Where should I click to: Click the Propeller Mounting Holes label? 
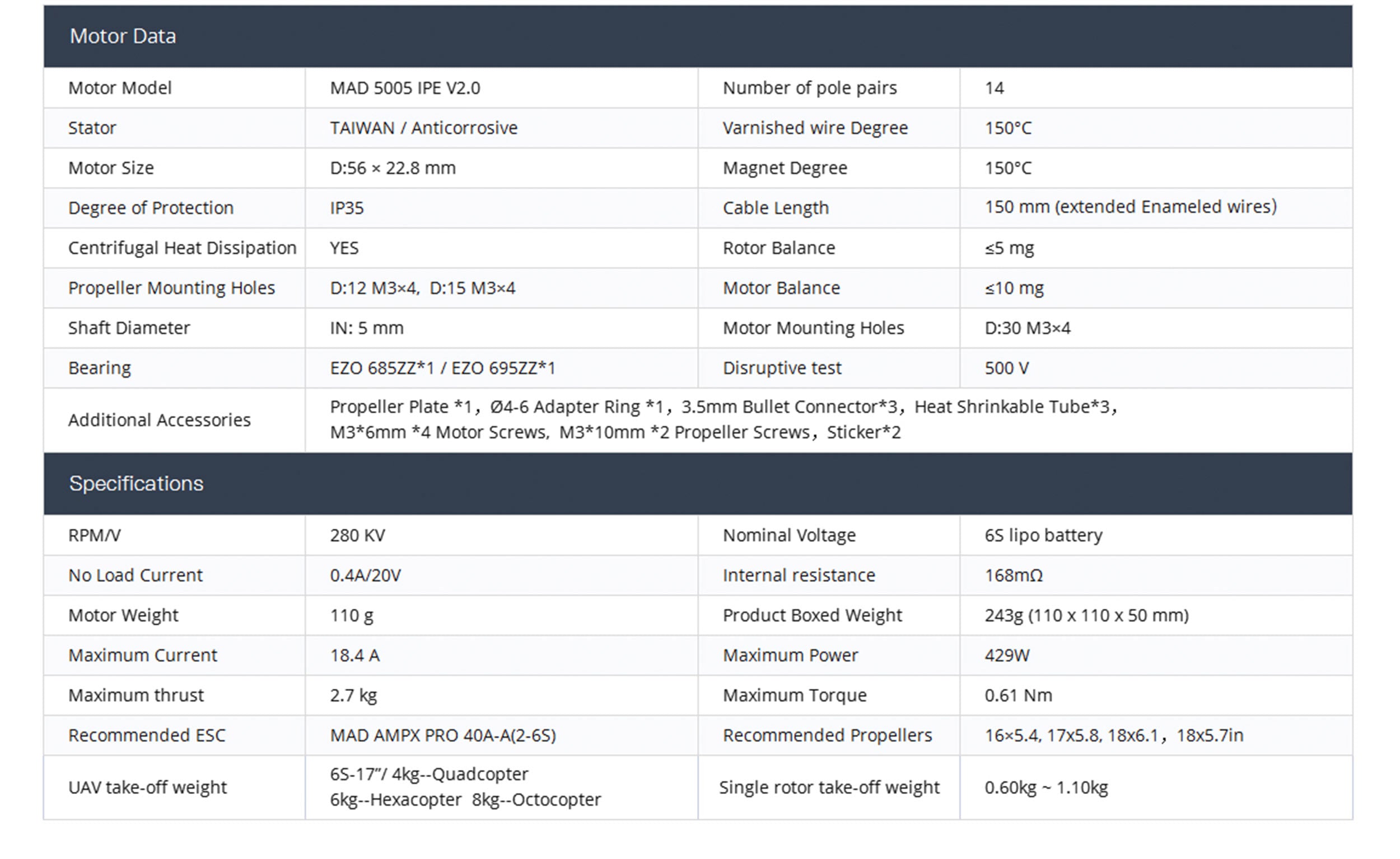[x=171, y=288]
